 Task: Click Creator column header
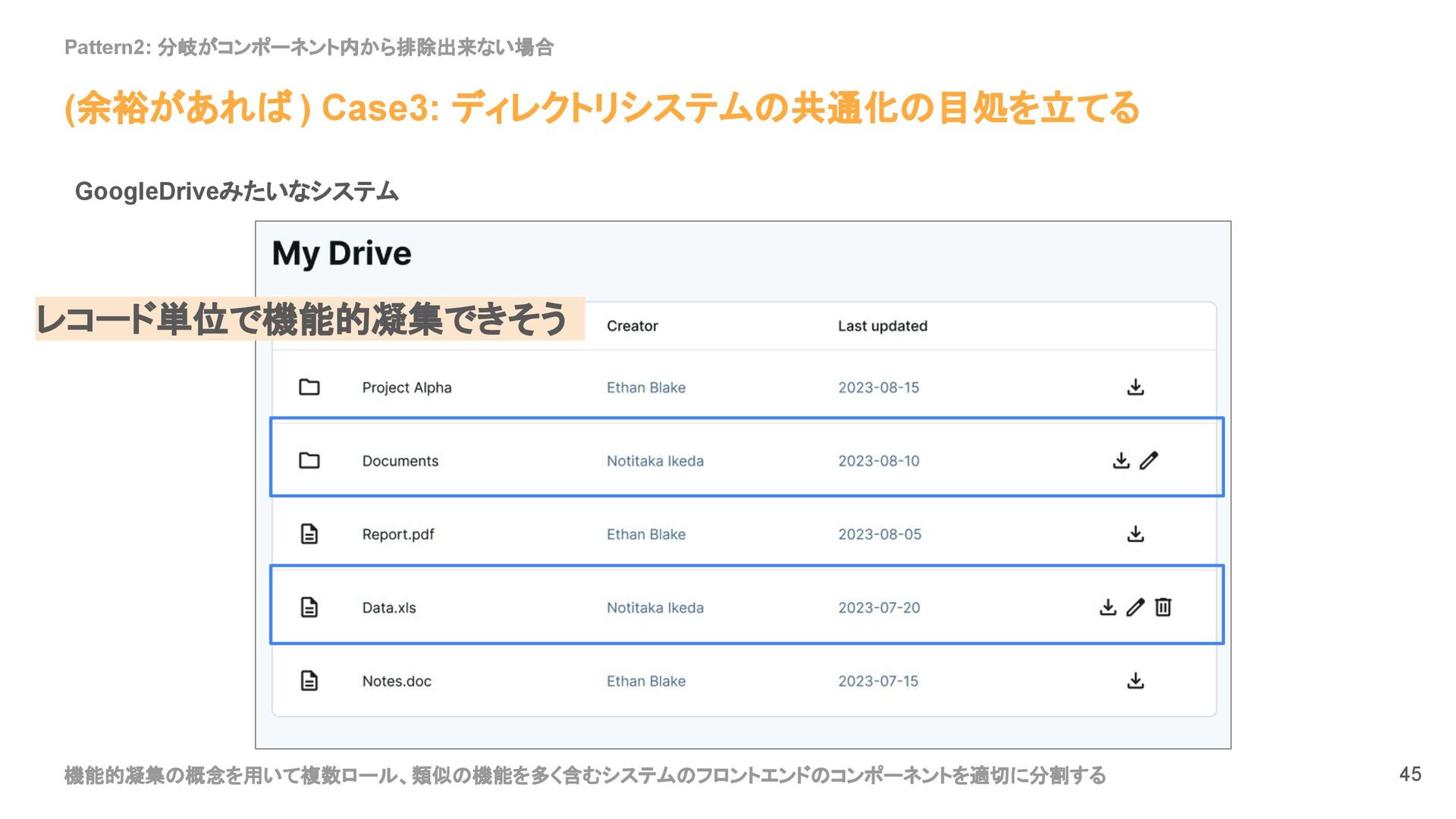point(632,326)
